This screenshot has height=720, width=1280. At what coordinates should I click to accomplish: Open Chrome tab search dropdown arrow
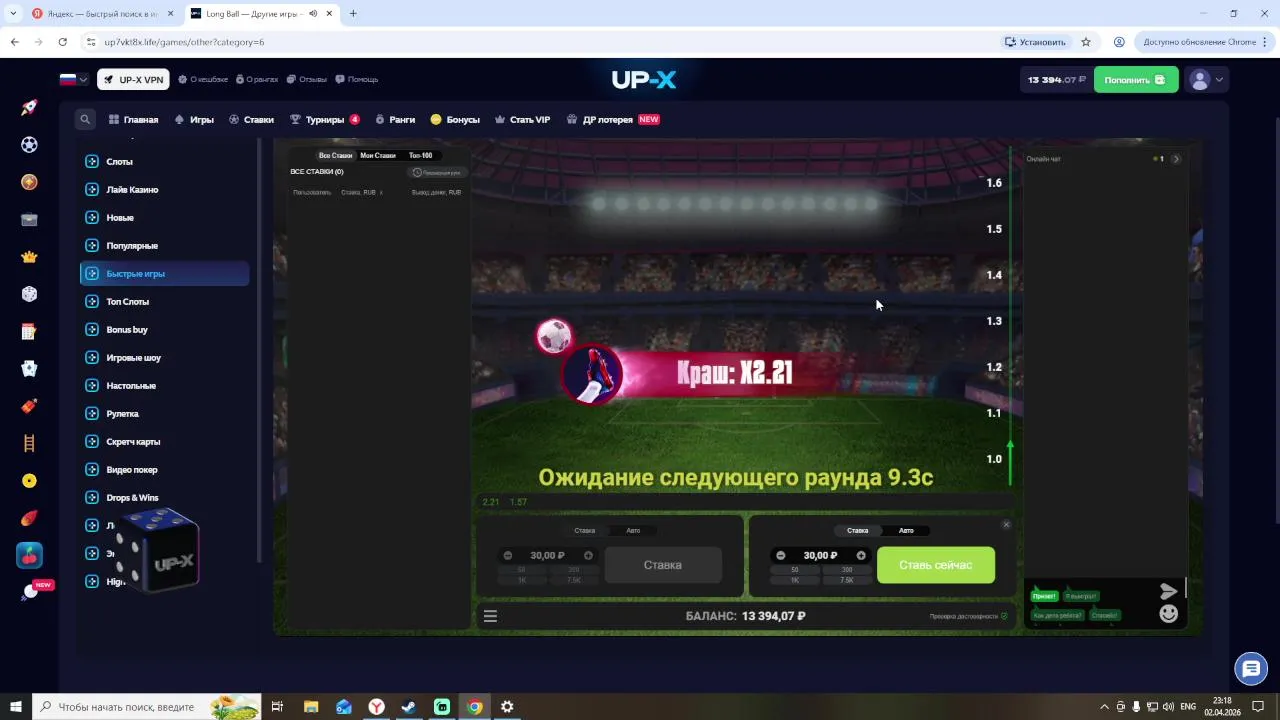(13, 14)
